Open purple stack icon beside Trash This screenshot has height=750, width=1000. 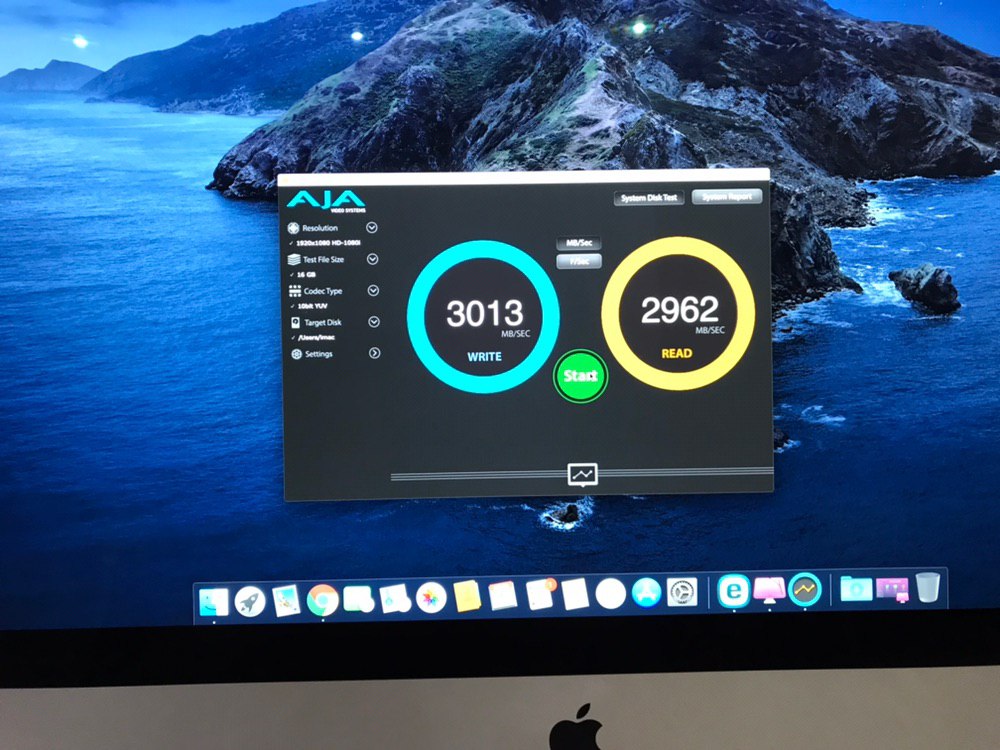click(892, 589)
